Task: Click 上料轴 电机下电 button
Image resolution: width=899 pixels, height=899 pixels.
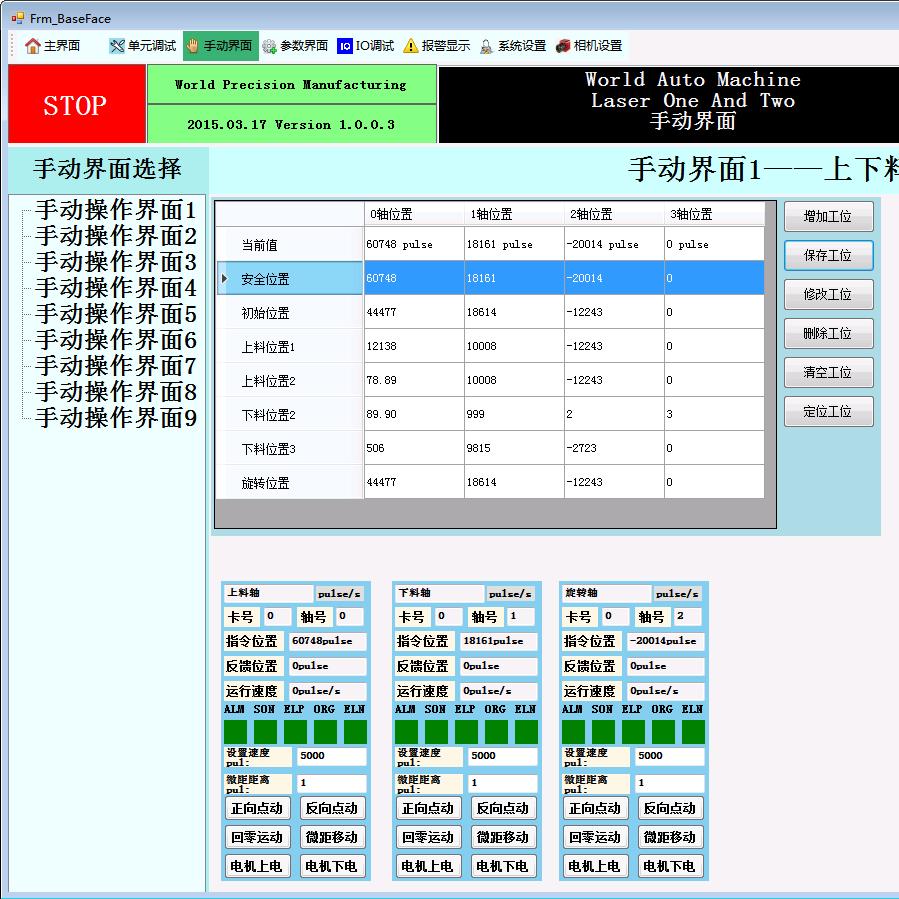Action: pyautogui.click(x=332, y=866)
